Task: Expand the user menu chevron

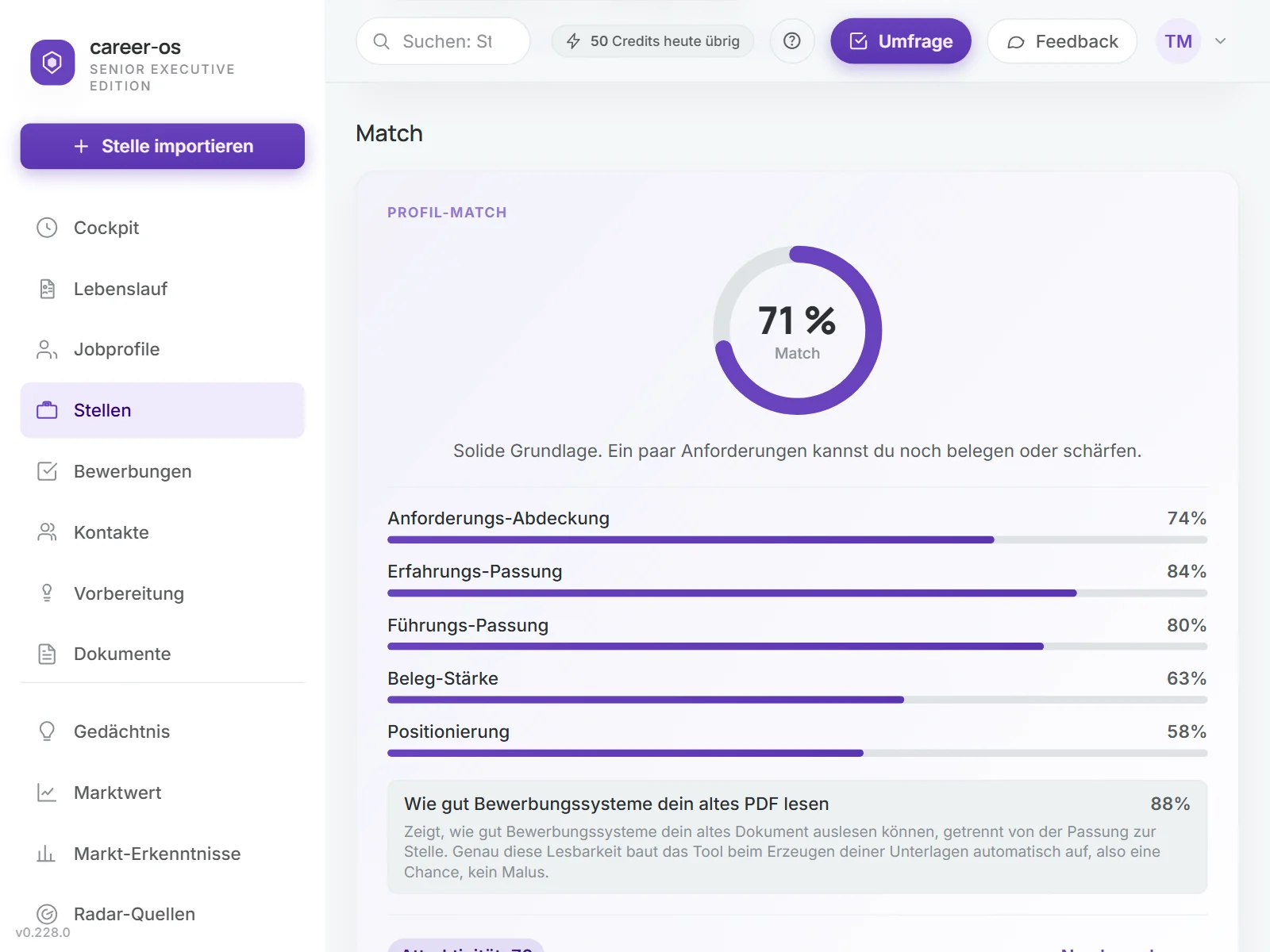Action: tap(1221, 41)
